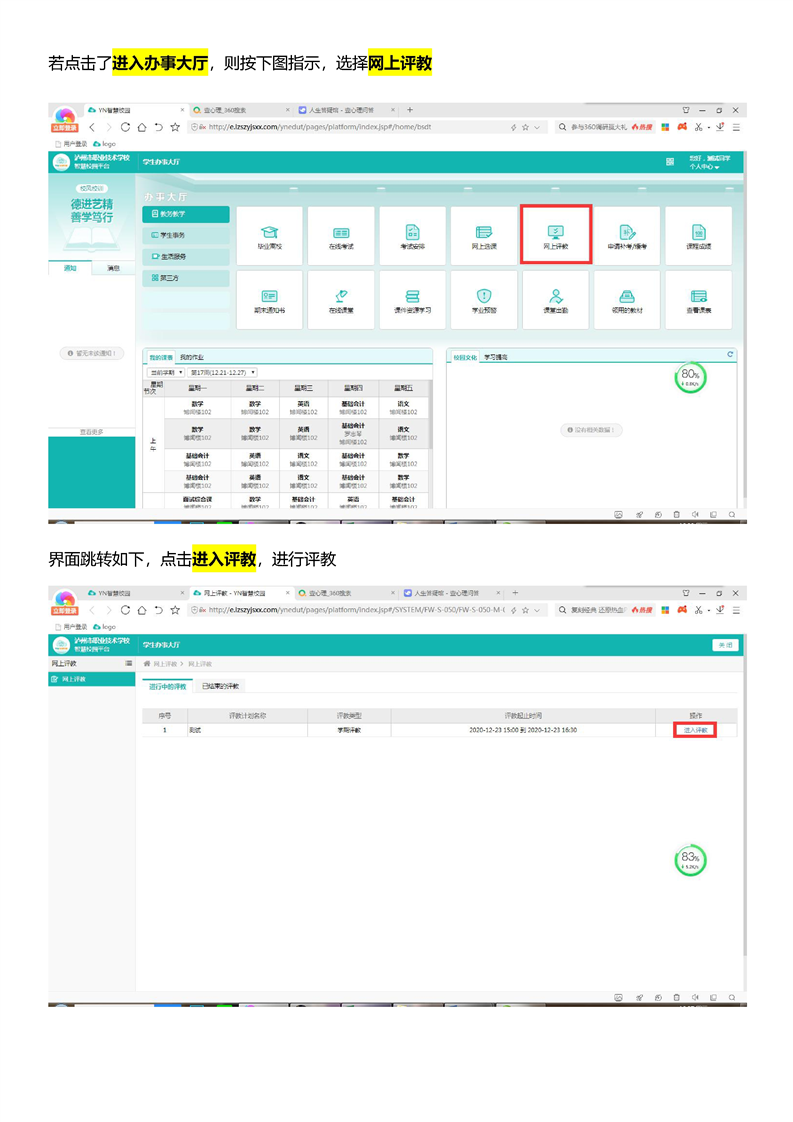Open the 课堂出勤 attendance tile
Image resolution: width=793 pixels, height=1122 pixels.
556,300
